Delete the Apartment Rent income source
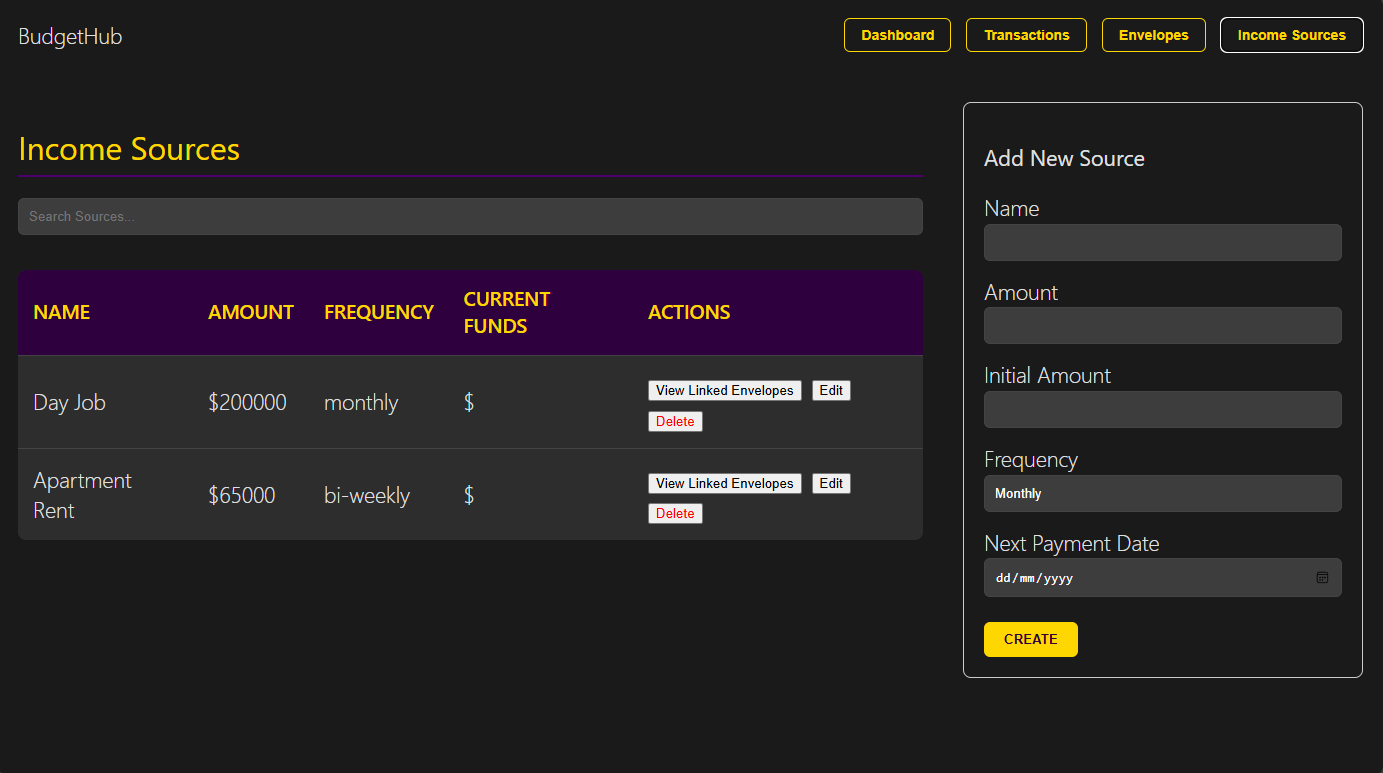1383x773 pixels. (675, 513)
